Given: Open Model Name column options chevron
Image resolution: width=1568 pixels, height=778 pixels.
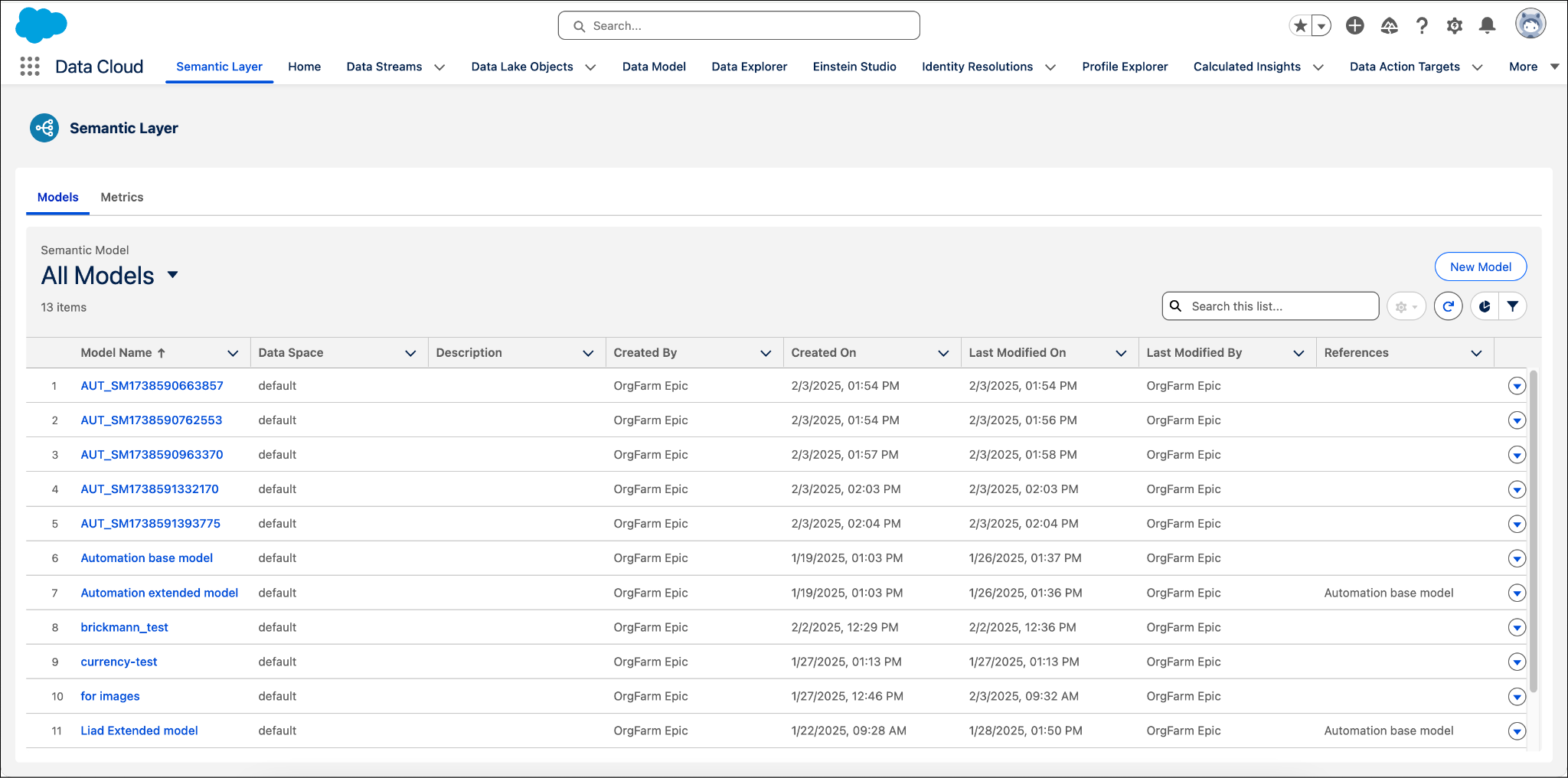Looking at the screenshot, I should pyautogui.click(x=233, y=353).
